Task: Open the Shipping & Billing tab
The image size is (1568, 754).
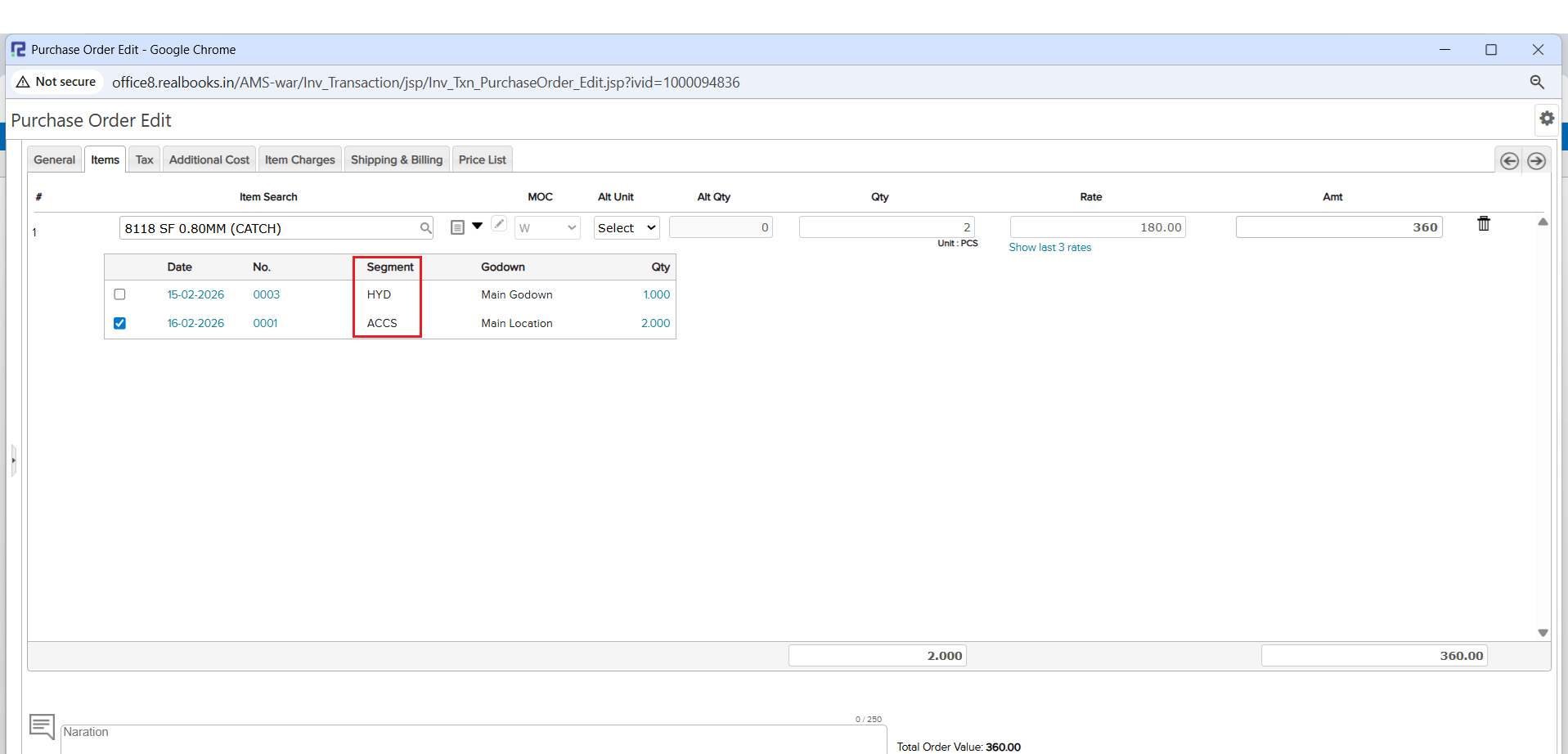Action: 396,159
